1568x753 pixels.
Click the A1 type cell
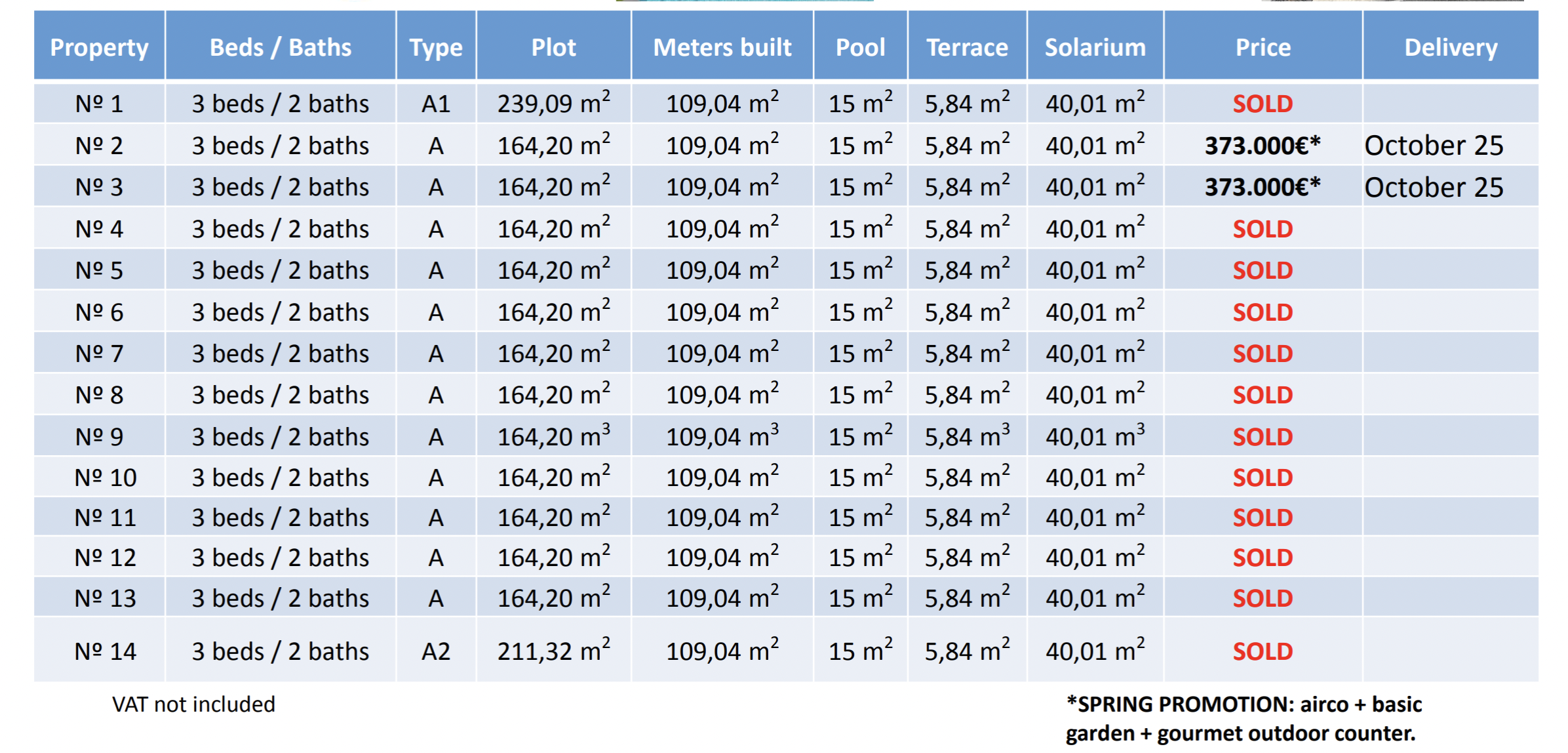point(436,104)
